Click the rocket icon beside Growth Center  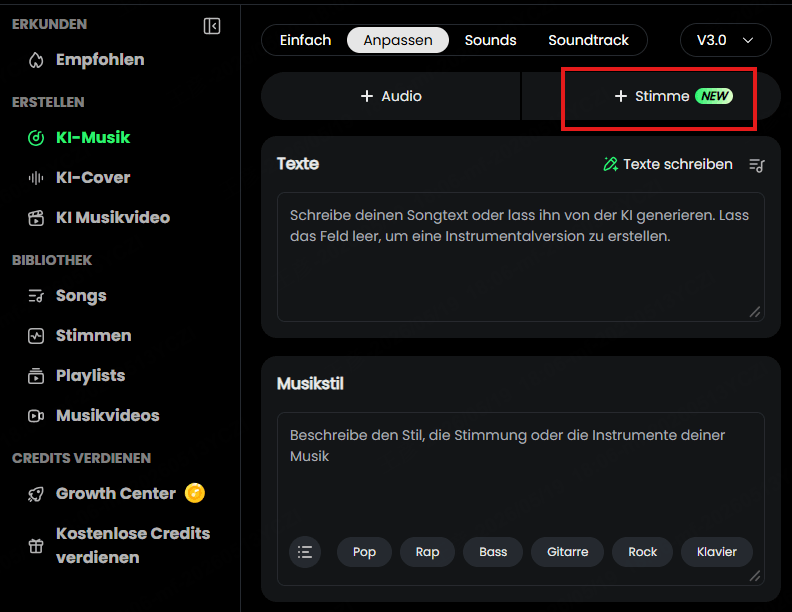pyautogui.click(x=36, y=494)
